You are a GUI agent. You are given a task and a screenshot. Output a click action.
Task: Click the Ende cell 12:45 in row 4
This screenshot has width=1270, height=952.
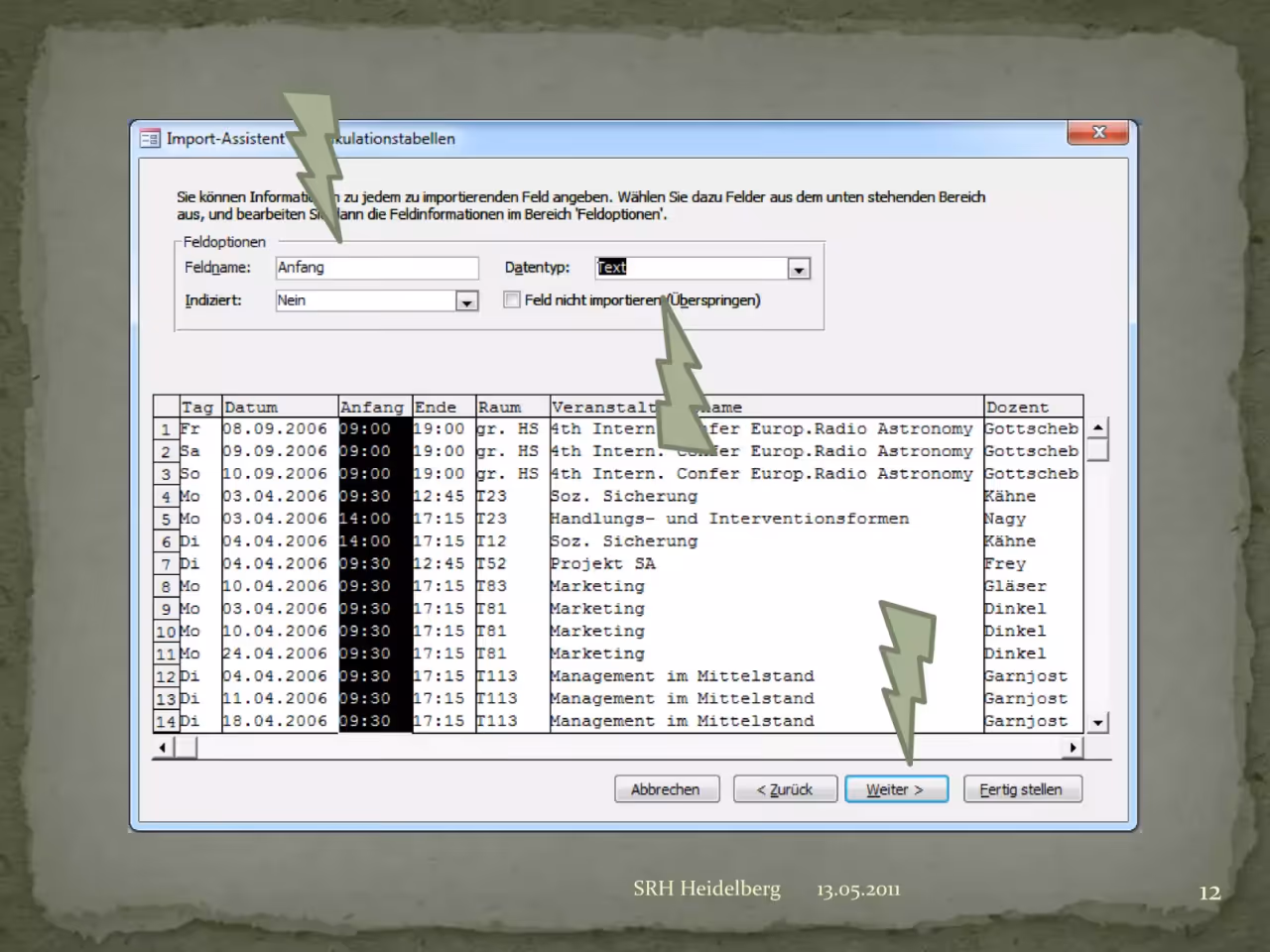click(x=439, y=496)
